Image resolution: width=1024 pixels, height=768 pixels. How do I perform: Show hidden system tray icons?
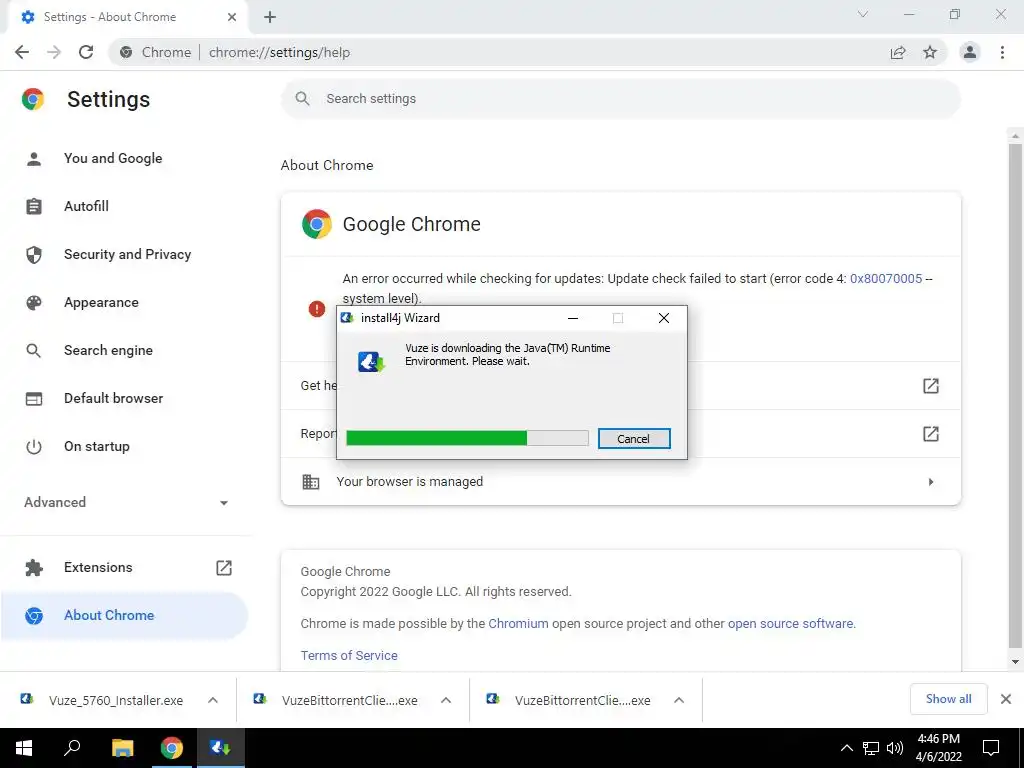point(846,748)
